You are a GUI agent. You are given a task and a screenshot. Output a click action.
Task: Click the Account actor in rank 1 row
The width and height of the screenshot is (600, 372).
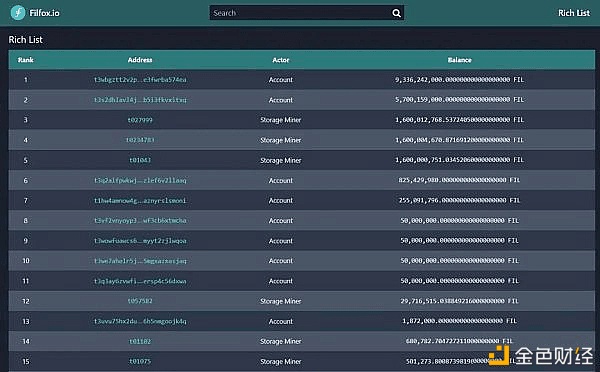click(281, 80)
